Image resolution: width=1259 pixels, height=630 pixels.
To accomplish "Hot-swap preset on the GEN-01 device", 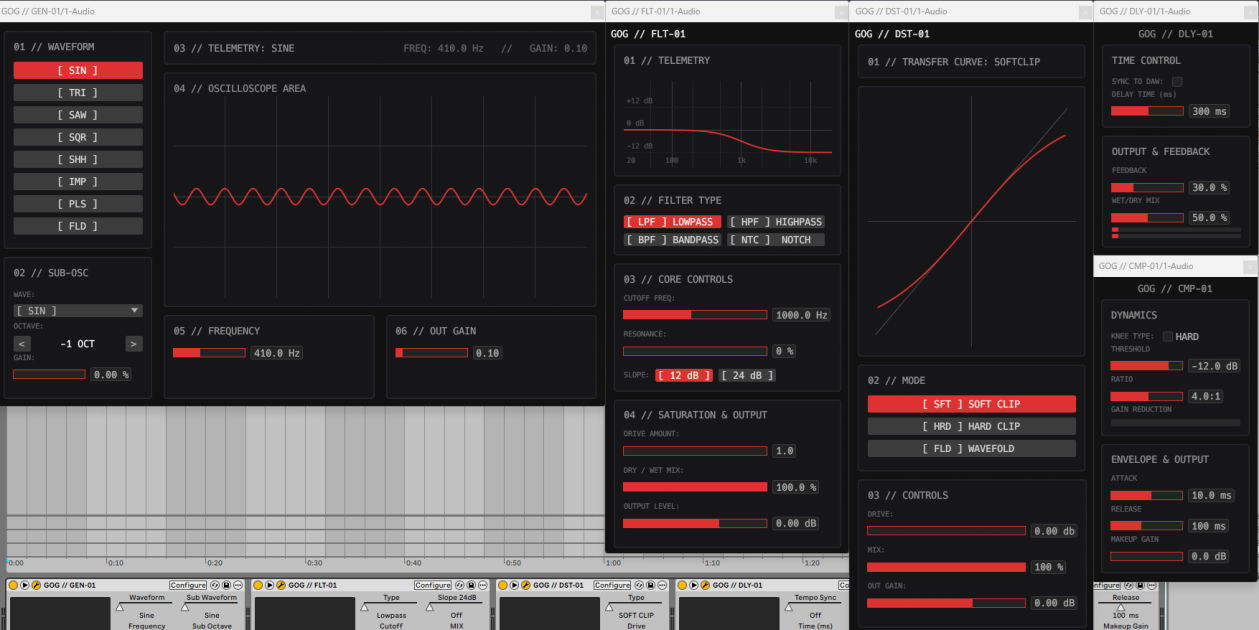I will click(215, 585).
